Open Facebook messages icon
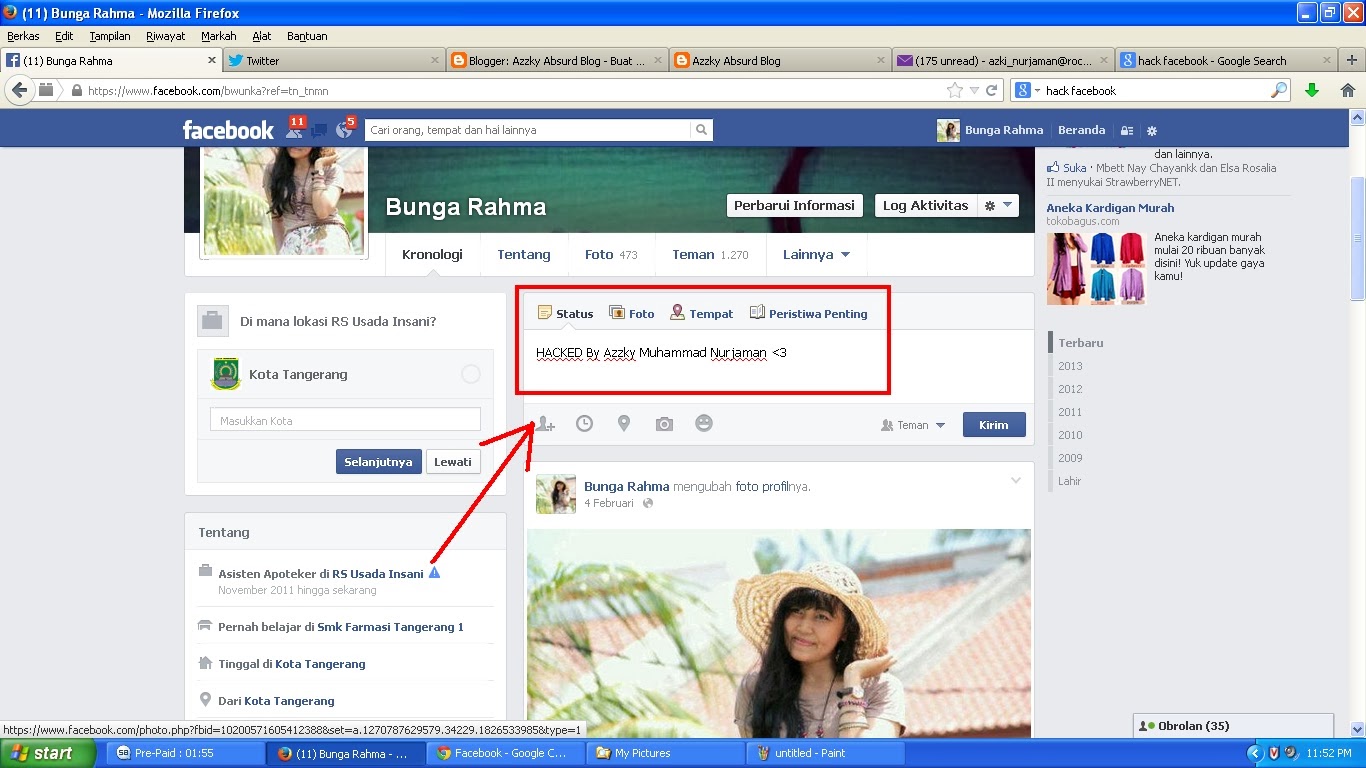This screenshot has width=1366, height=768. [x=320, y=130]
